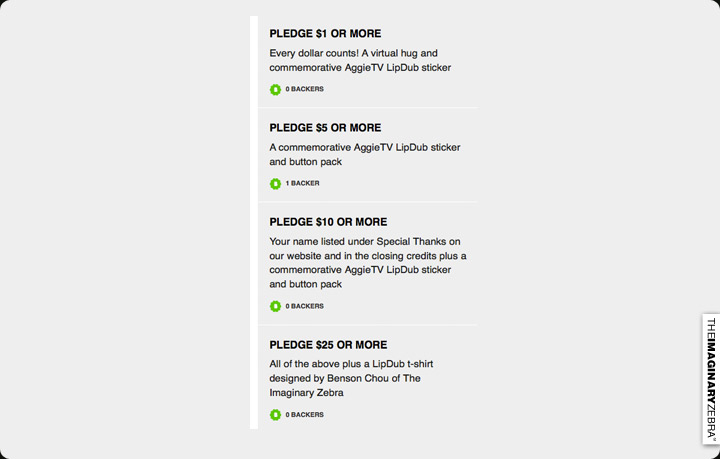Image resolution: width=720 pixels, height=459 pixels.
Task: Click the Special Thanks reward description
Action: [x=367, y=248]
